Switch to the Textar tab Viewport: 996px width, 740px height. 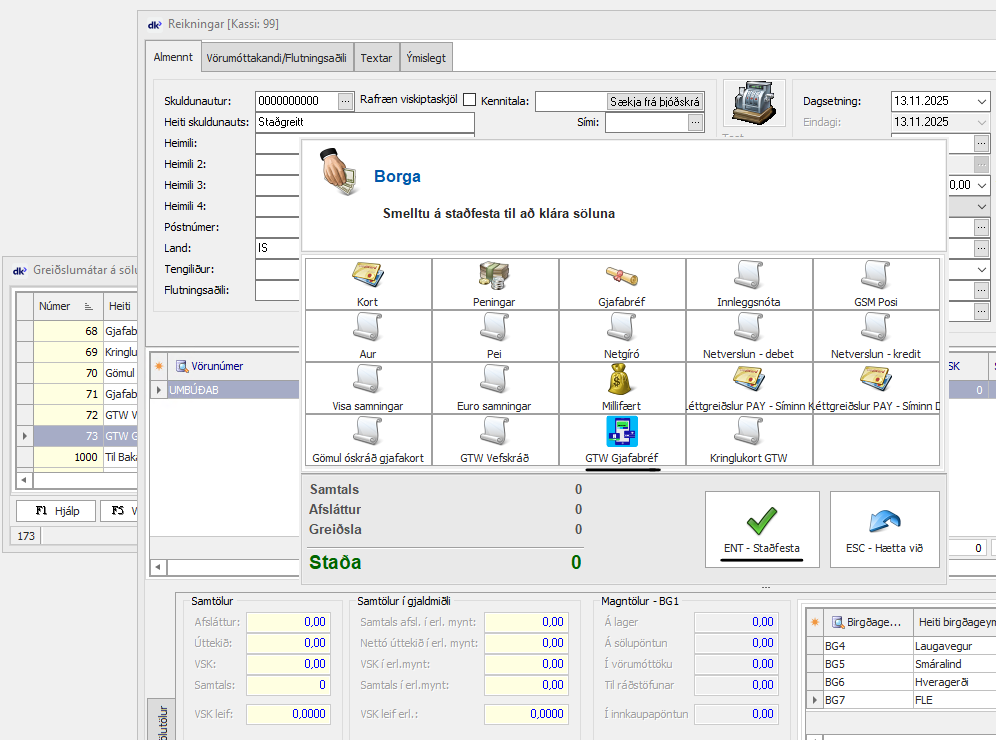tap(376, 58)
